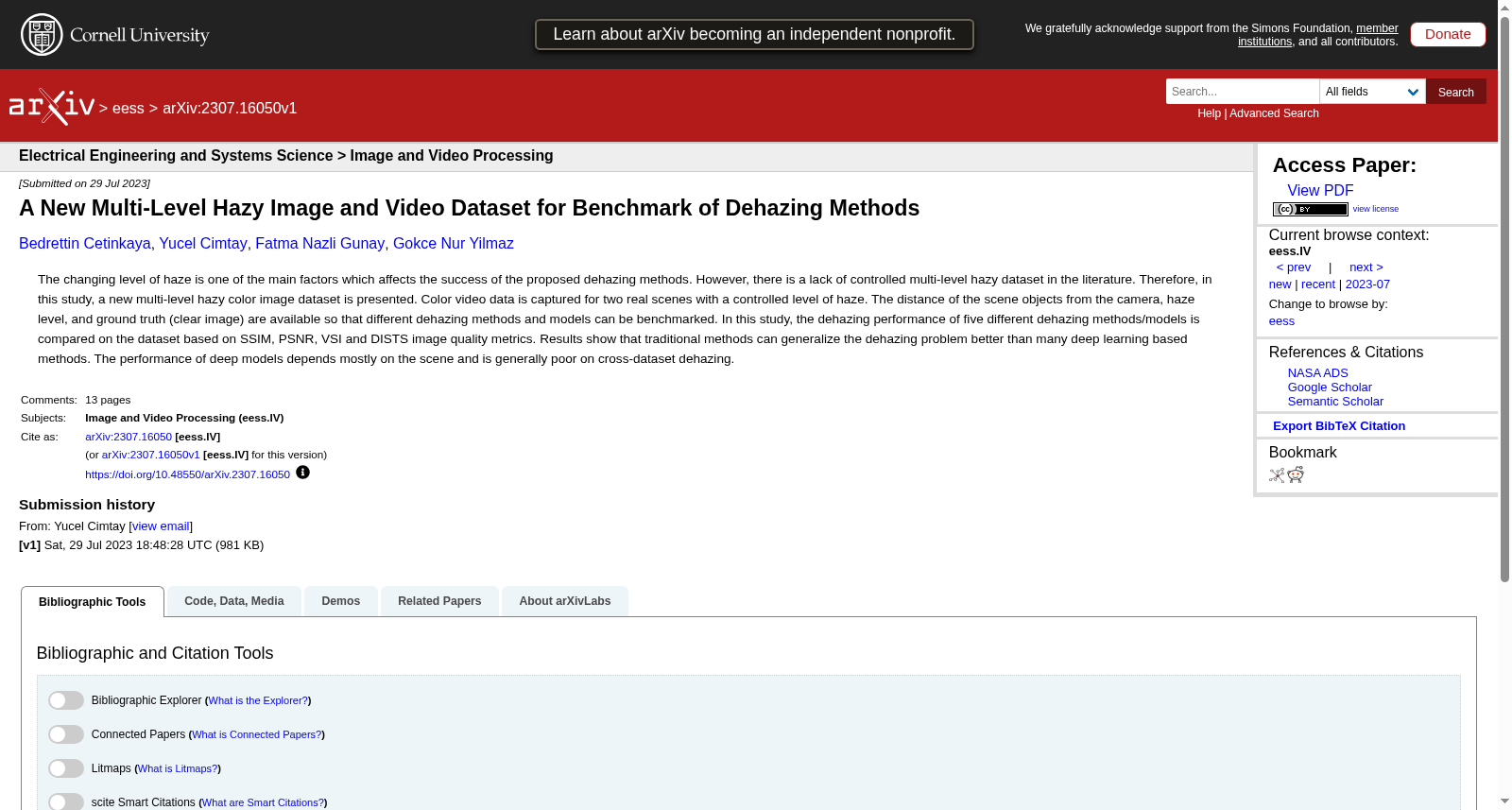Click the Donate button

(1448, 34)
